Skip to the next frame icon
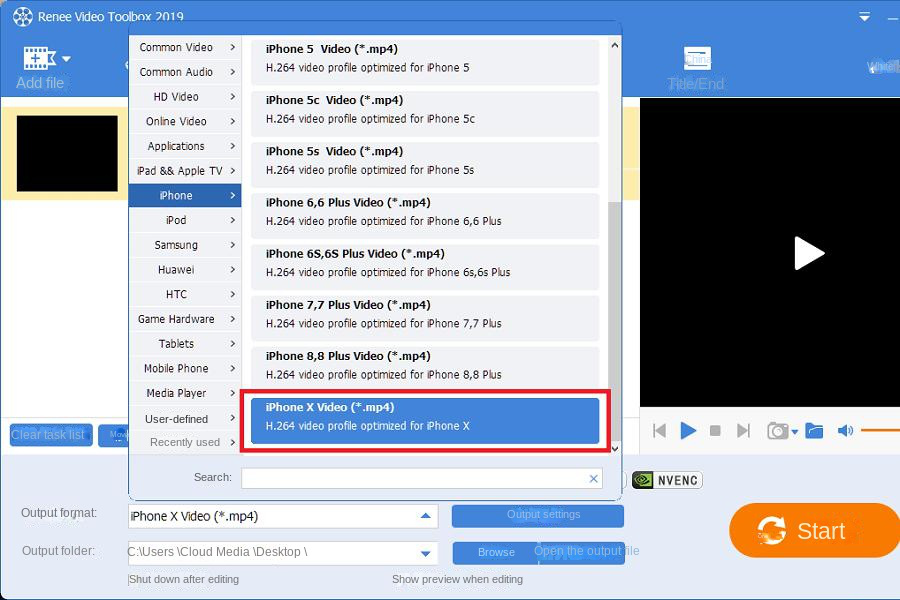This screenshot has width=900, height=600. point(743,431)
